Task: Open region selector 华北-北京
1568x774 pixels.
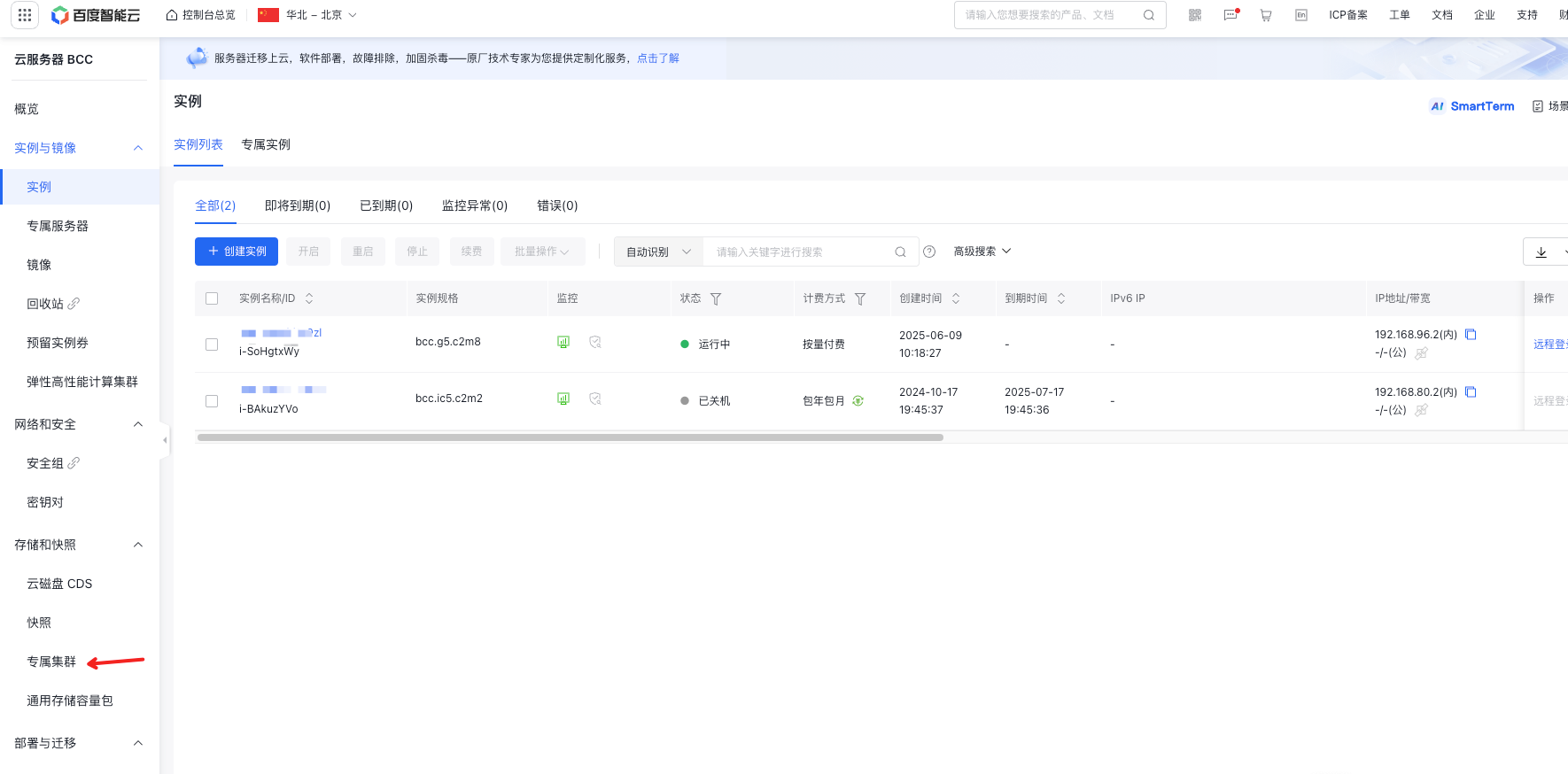Action: coord(307,15)
